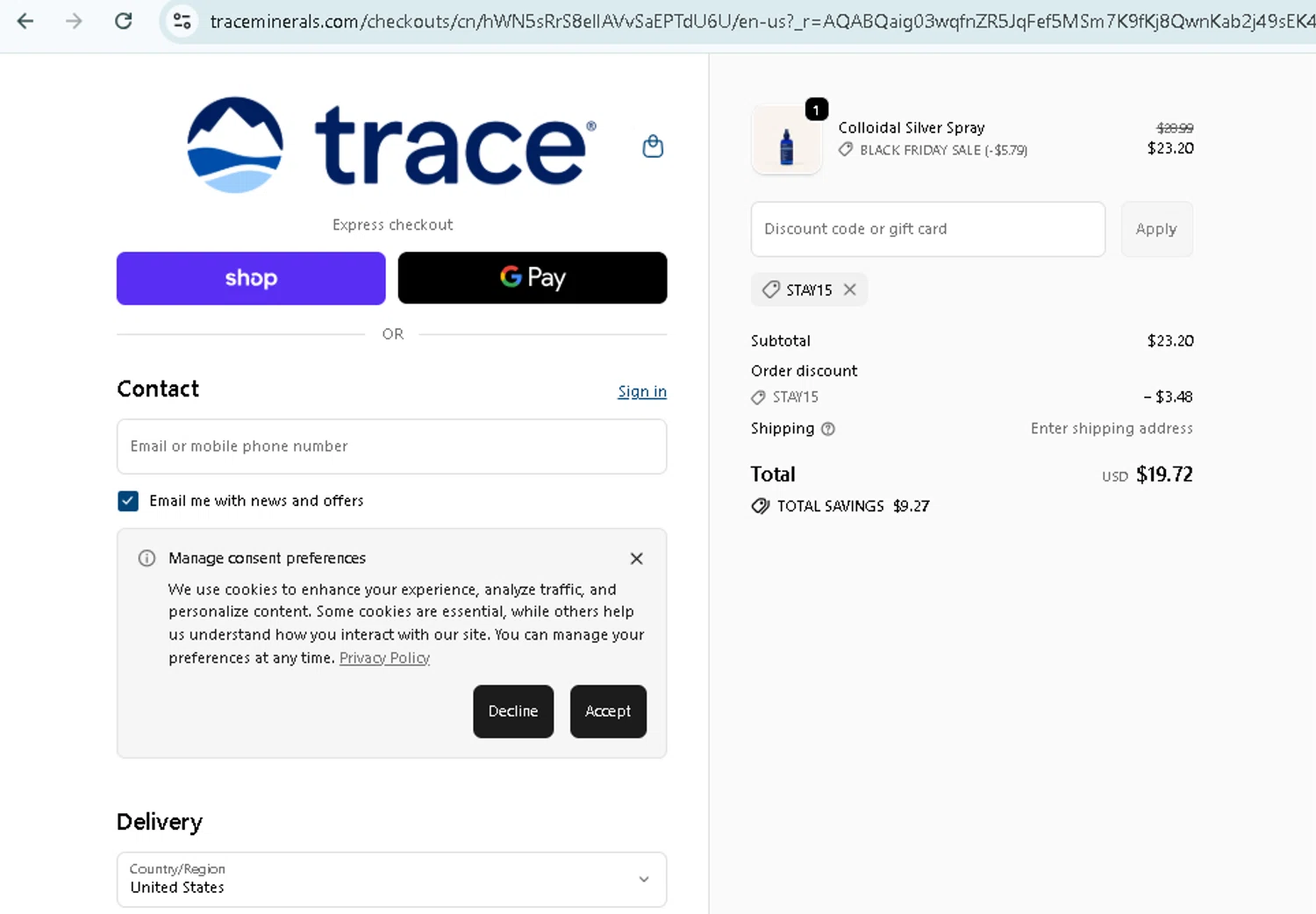Open site information icon in address bar

[182, 21]
